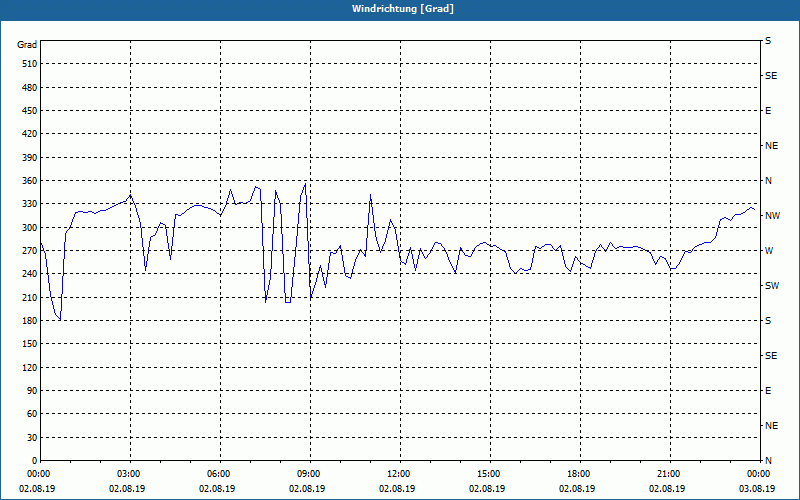Select the 360 degree axis label

[30, 181]
